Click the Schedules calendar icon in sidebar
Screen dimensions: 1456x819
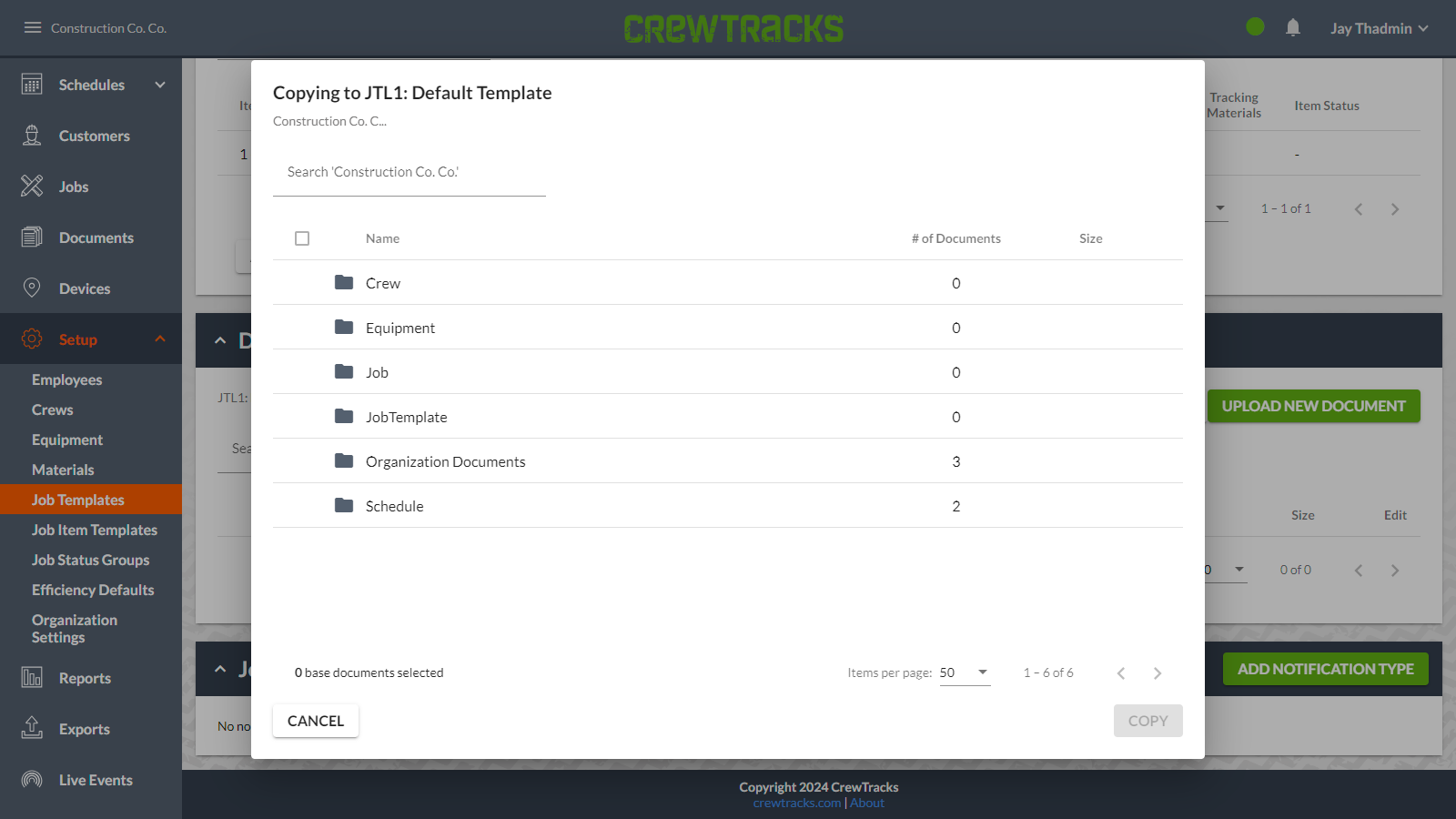32,85
